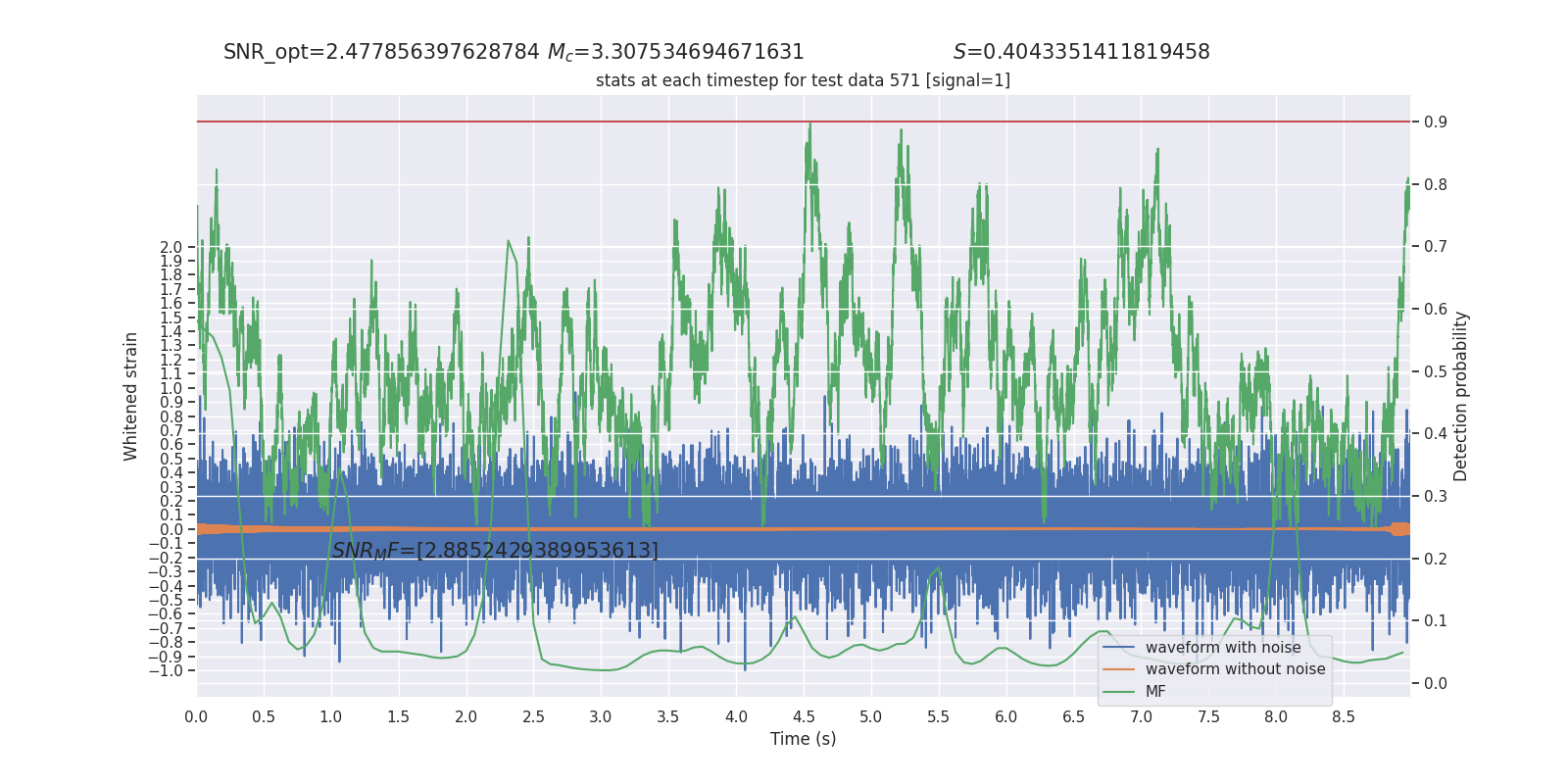1568x784 pixels.
Task: Click the 2.0 tick on the left strain axis
Action: click(171, 248)
